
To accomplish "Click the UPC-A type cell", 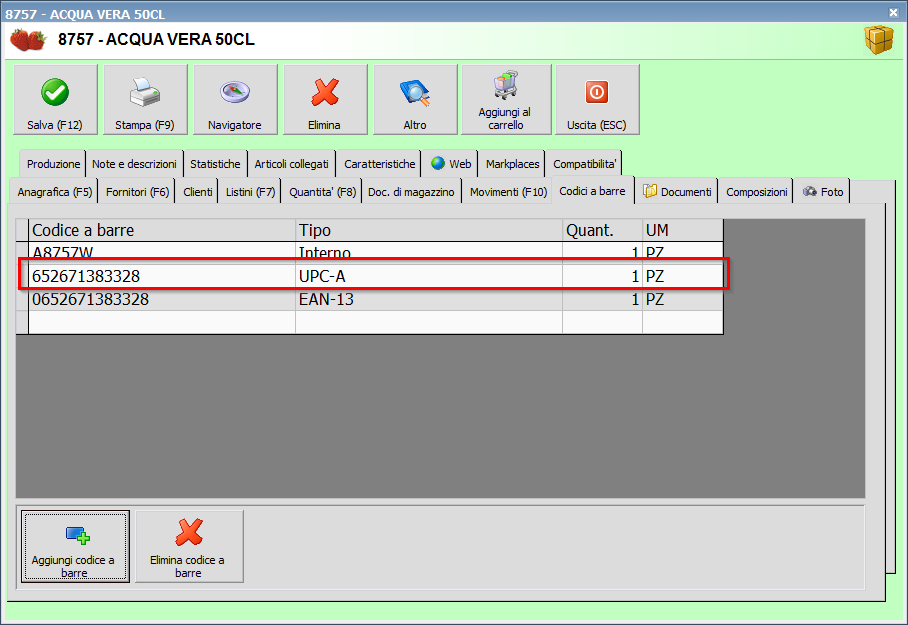I will 429,276.
